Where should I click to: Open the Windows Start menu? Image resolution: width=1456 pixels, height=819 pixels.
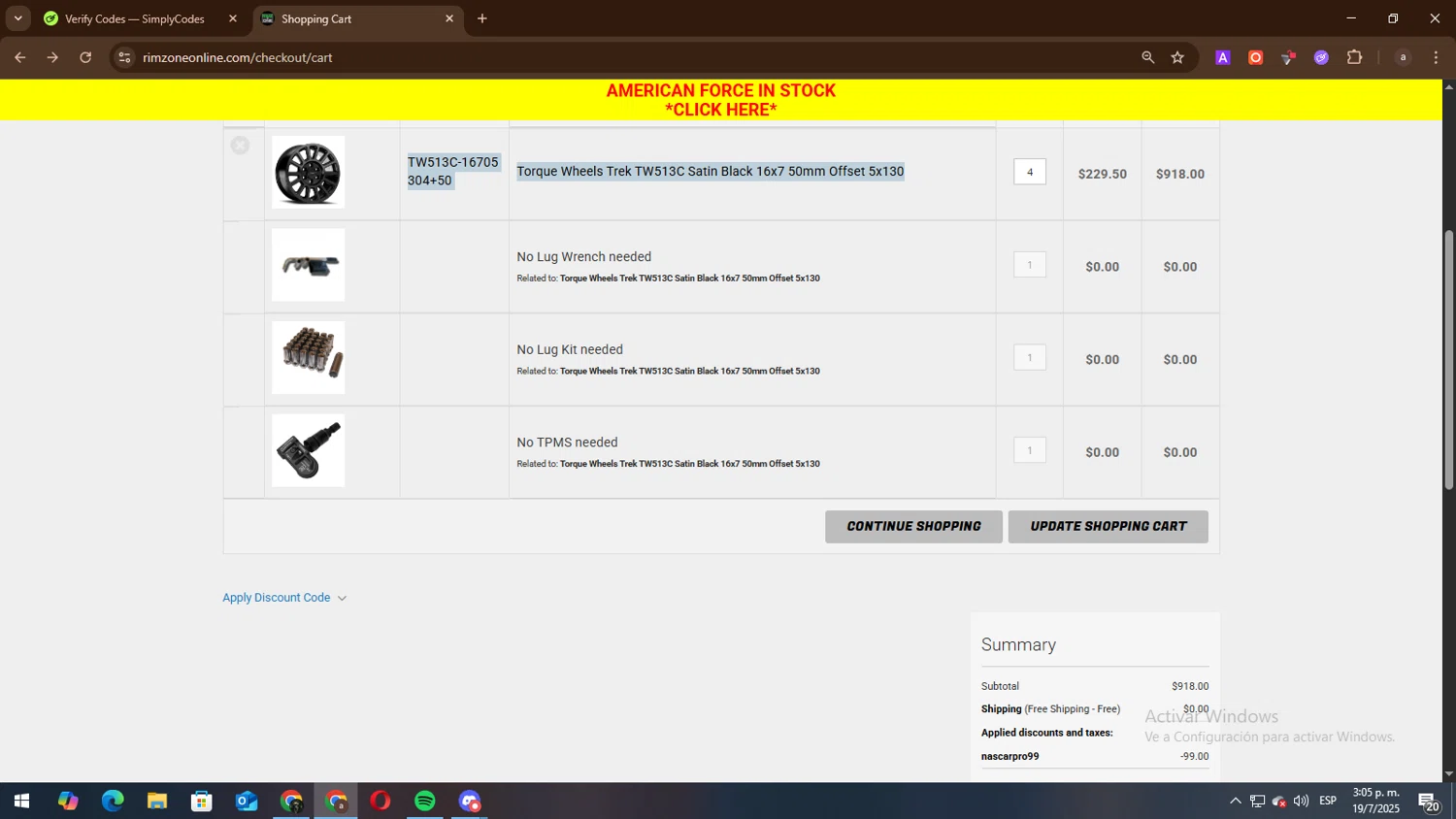point(21,802)
